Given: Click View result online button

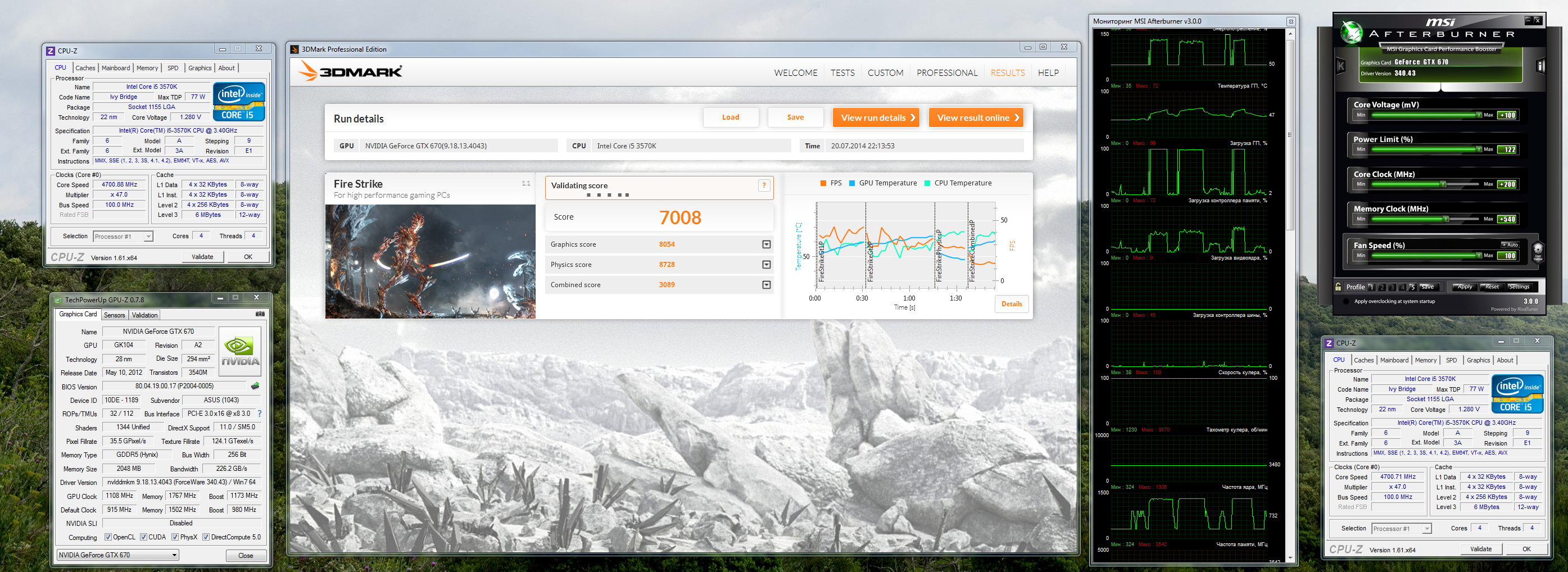Looking at the screenshot, I should point(975,117).
